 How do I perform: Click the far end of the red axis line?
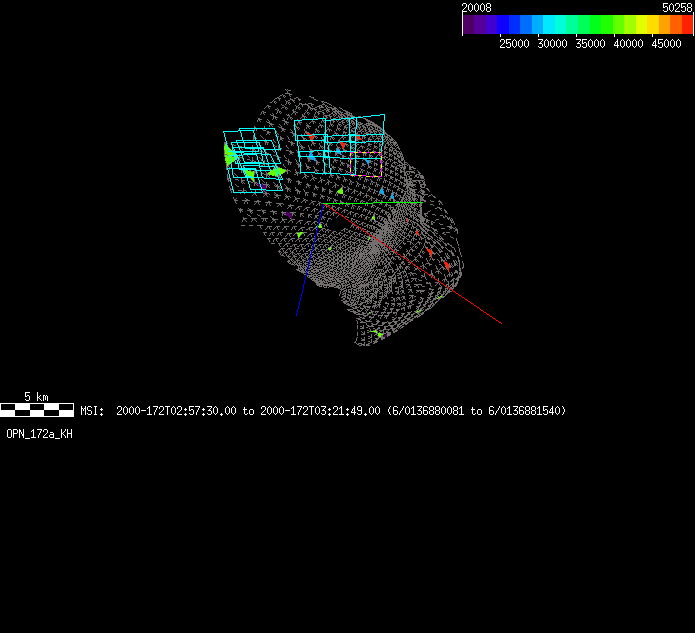(500, 323)
